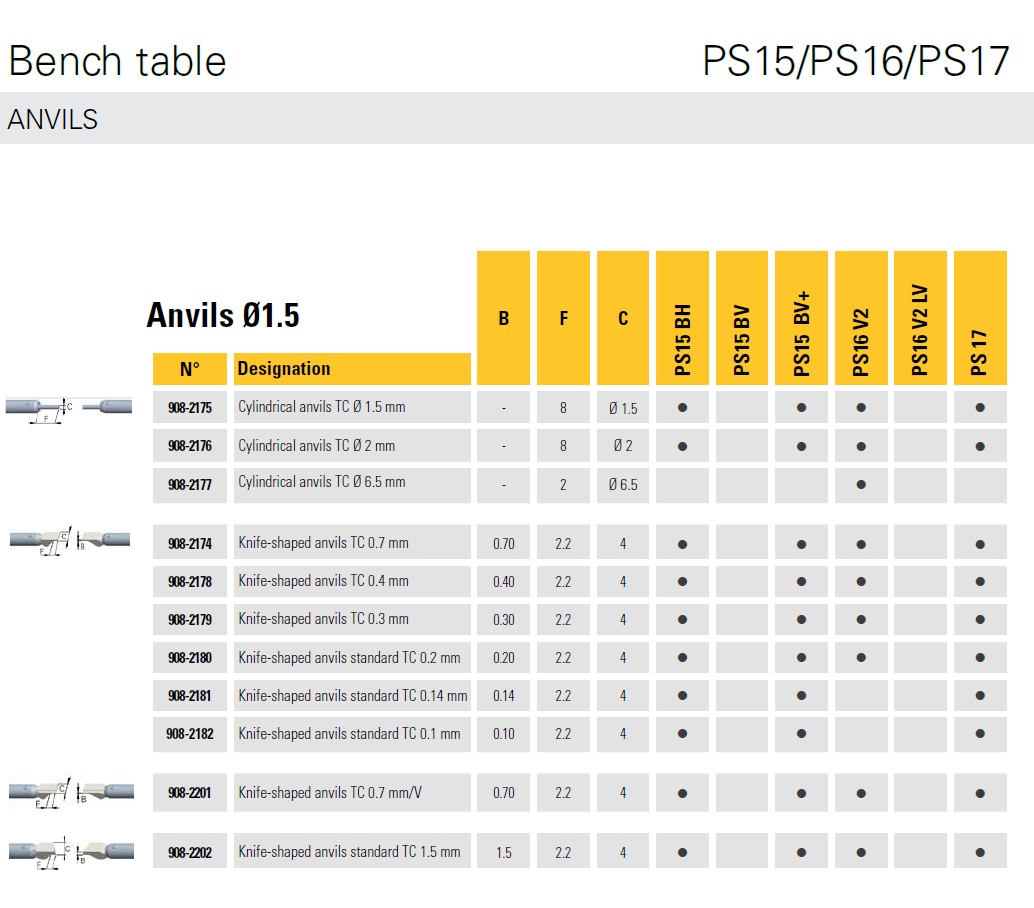
Task: Select the part number 908-2202
Action: point(190,853)
